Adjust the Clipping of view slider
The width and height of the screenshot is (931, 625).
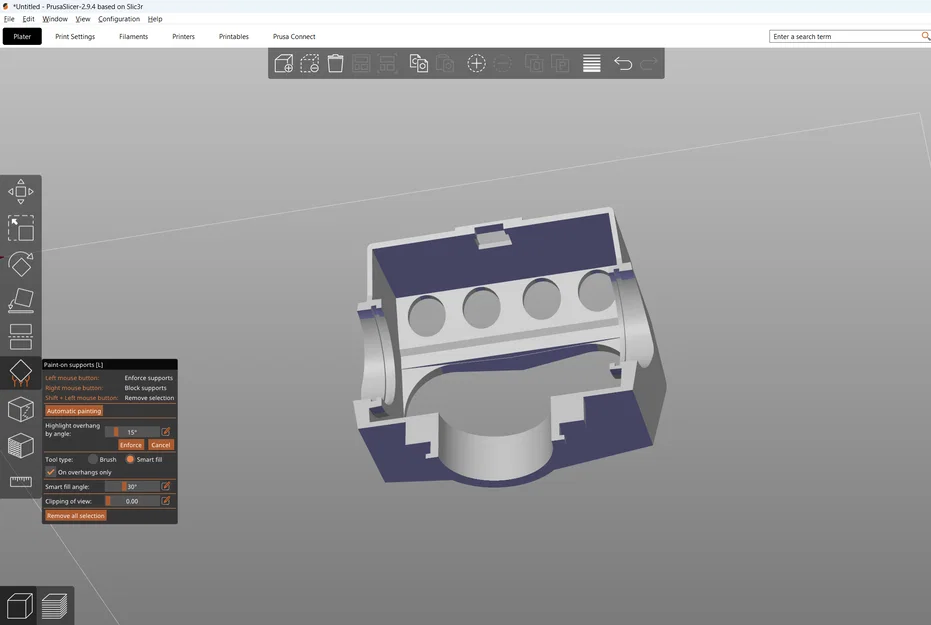(132, 501)
